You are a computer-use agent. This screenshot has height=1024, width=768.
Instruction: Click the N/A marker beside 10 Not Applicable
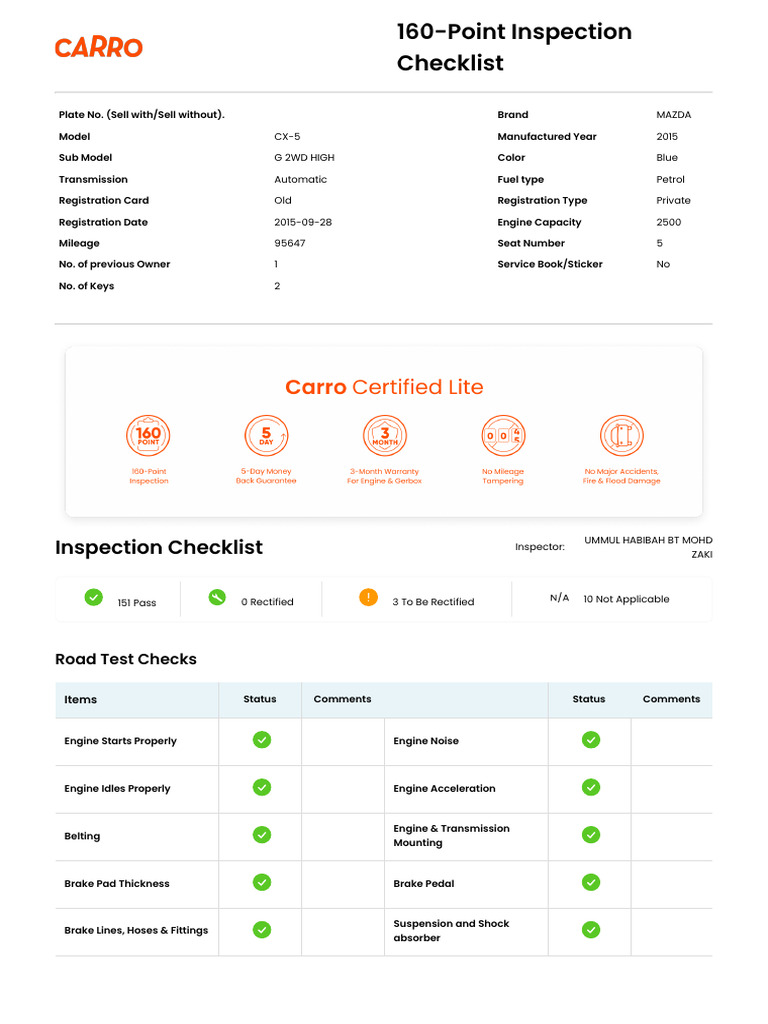(560, 598)
